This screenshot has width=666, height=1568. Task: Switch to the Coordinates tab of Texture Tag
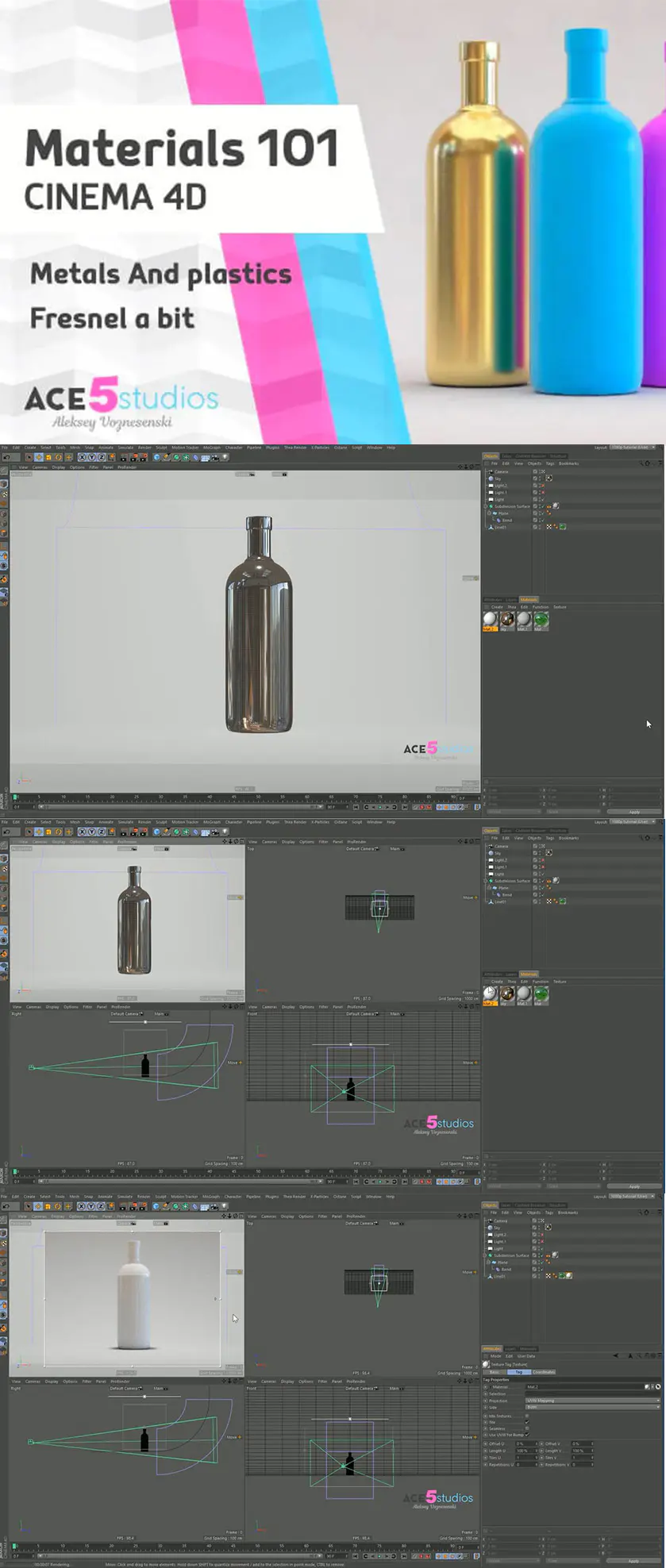point(544,1372)
